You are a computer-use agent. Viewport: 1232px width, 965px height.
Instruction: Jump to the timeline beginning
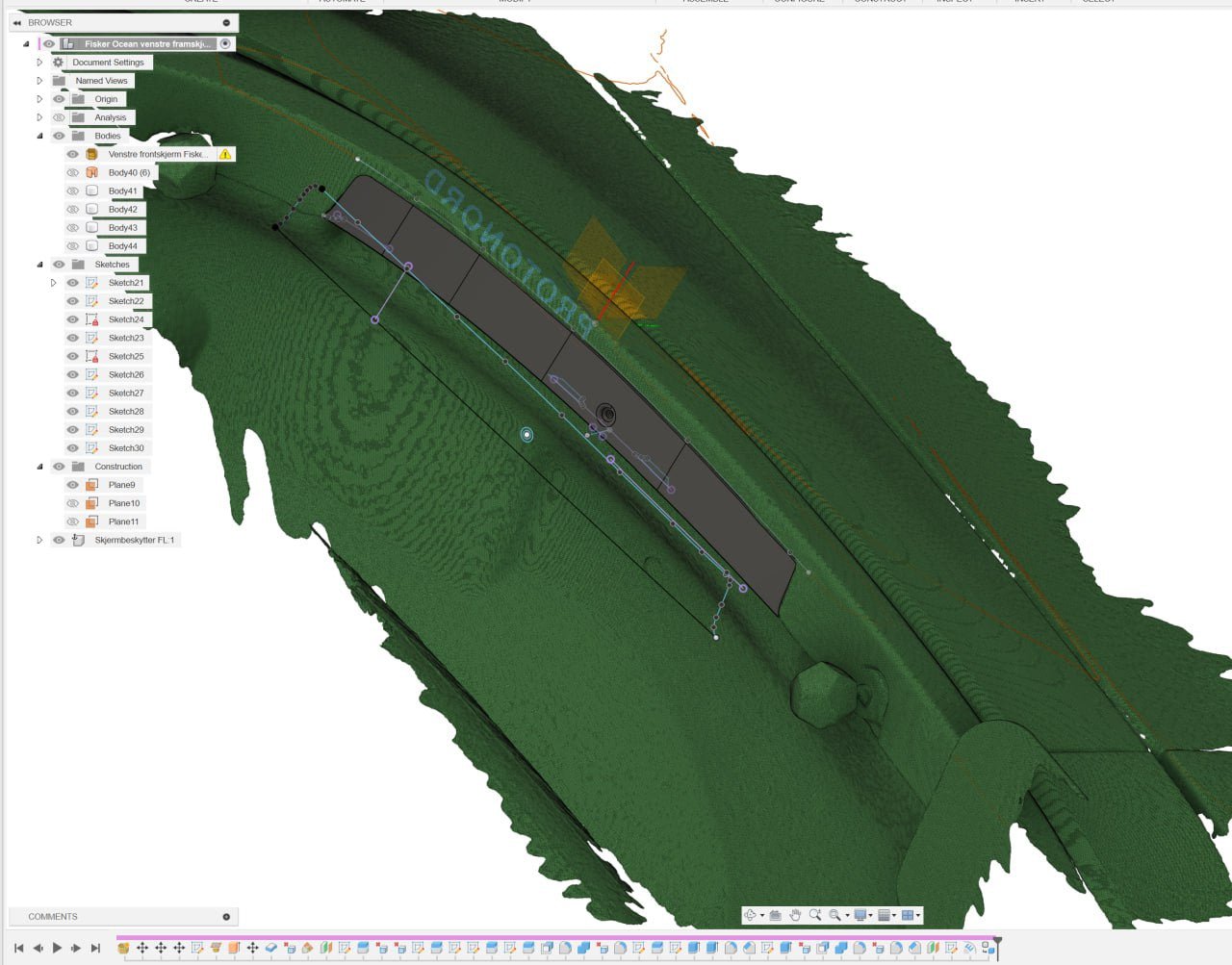pyautogui.click(x=18, y=948)
